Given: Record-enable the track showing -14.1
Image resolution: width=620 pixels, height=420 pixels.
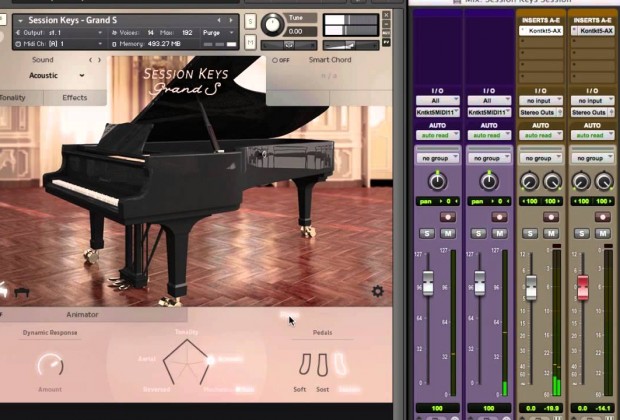Looking at the screenshot, I should 603,217.
